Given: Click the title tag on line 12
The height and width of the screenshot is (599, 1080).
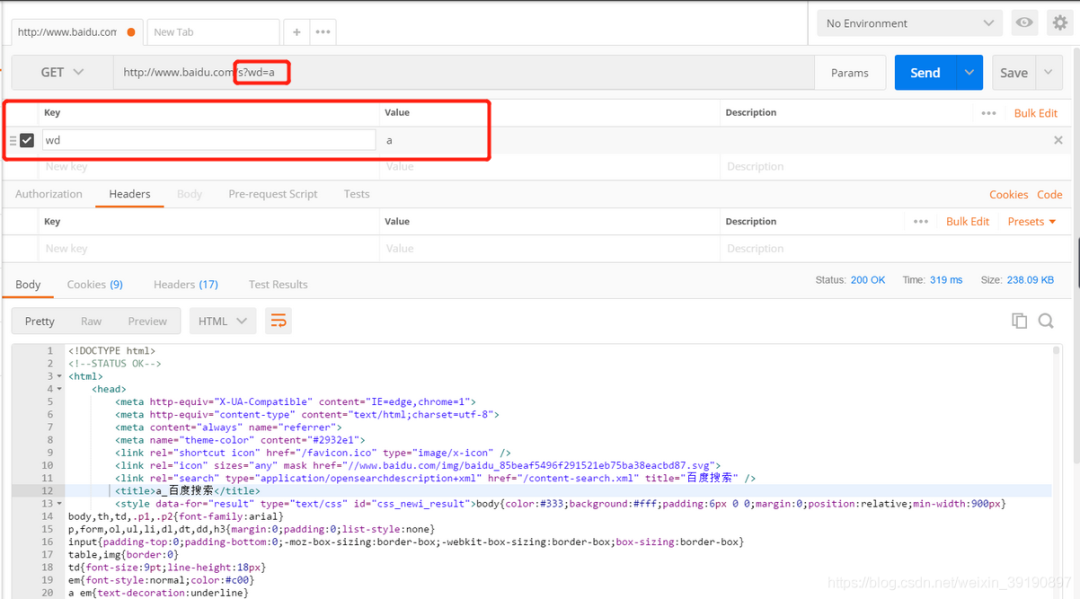Looking at the screenshot, I should pyautogui.click(x=187, y=491).
